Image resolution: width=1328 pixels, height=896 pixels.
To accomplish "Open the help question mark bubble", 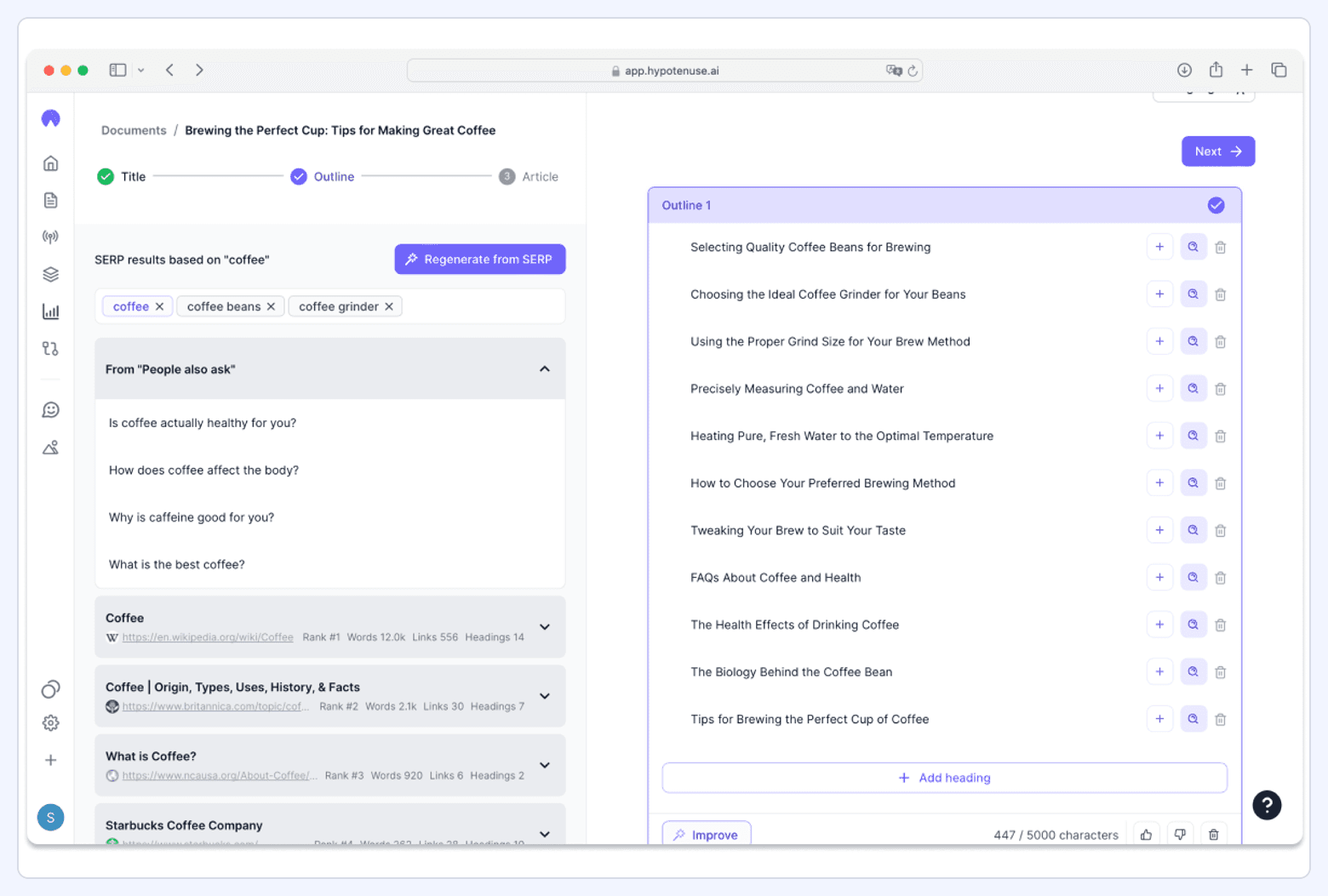I will (x=1266, y=805).
